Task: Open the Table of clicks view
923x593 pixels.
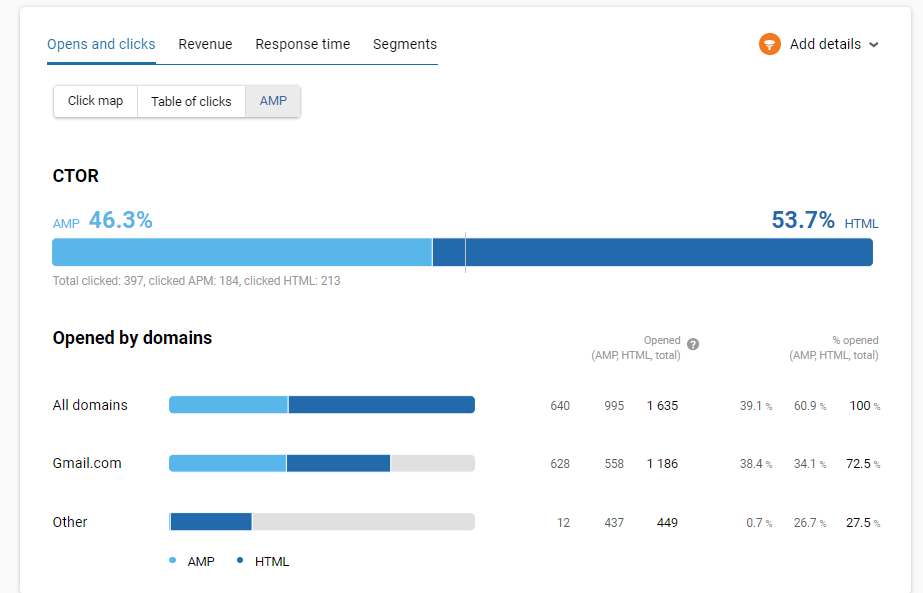Action: 190,101
